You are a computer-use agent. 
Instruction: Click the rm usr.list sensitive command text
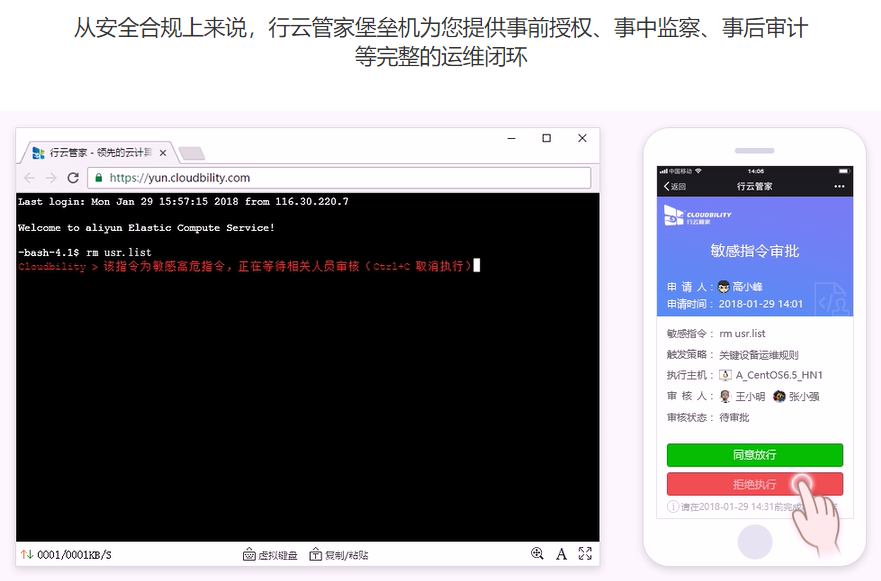coord(742,334)
